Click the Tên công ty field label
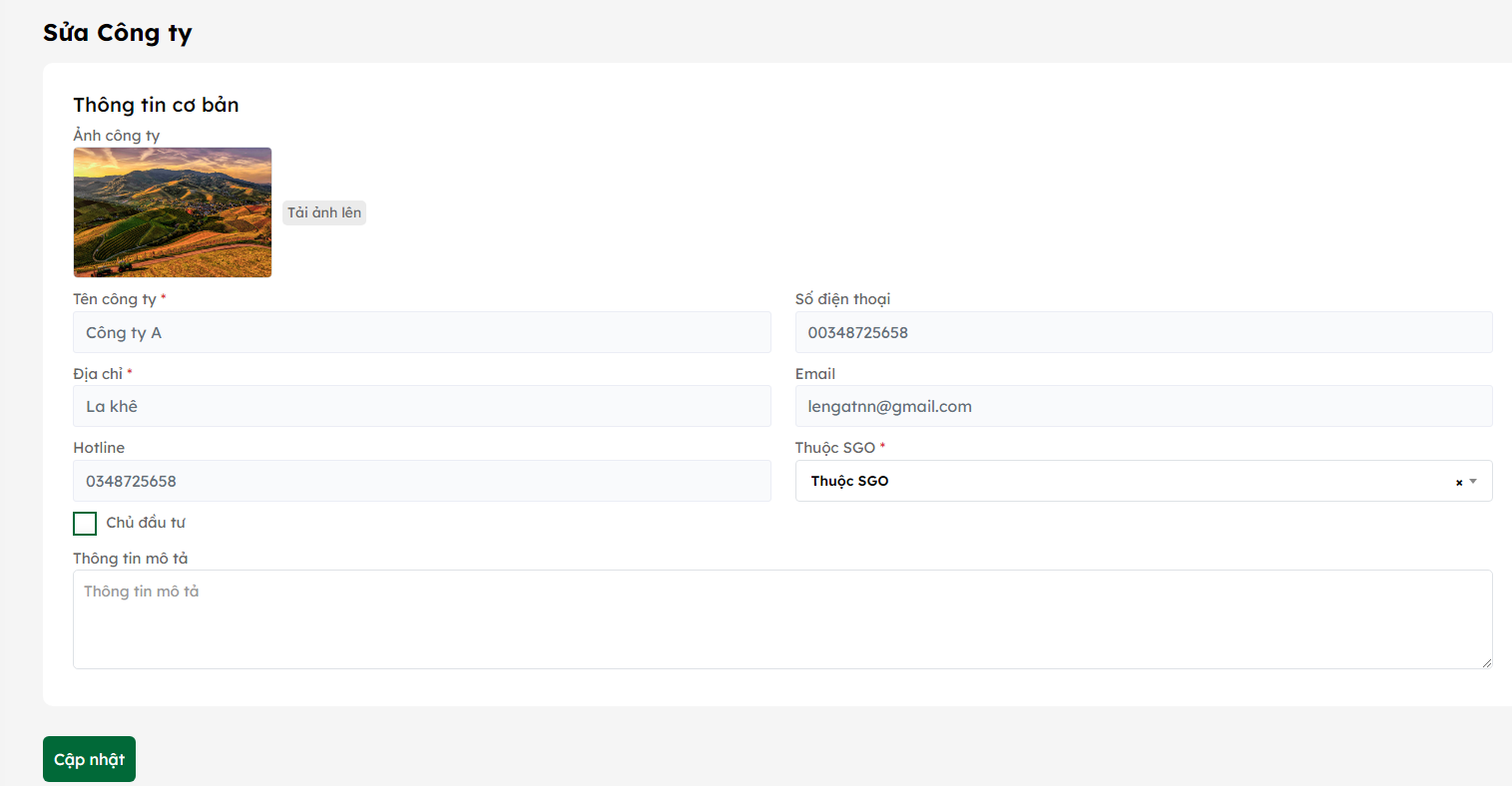This screenshot has width=1512, height=786. [x=114, y=299]
